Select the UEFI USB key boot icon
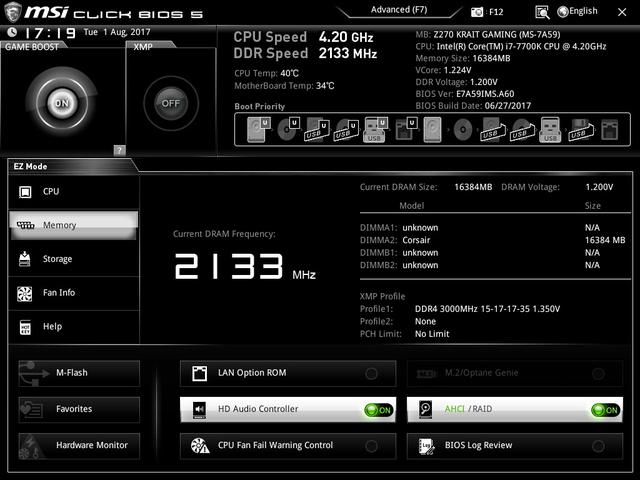The width and height of the screenshot is (640, 480). click(375, 130)
